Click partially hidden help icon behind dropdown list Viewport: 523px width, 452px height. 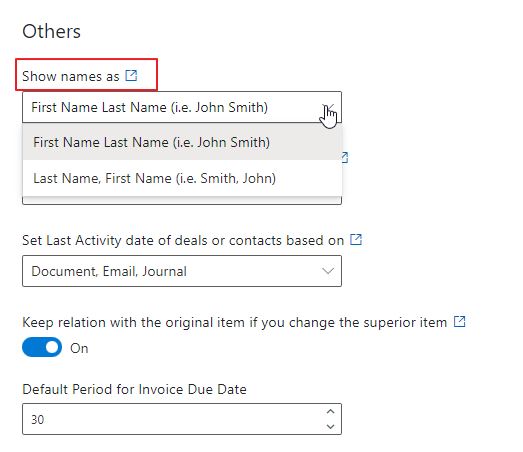click(x=345, y=157)
